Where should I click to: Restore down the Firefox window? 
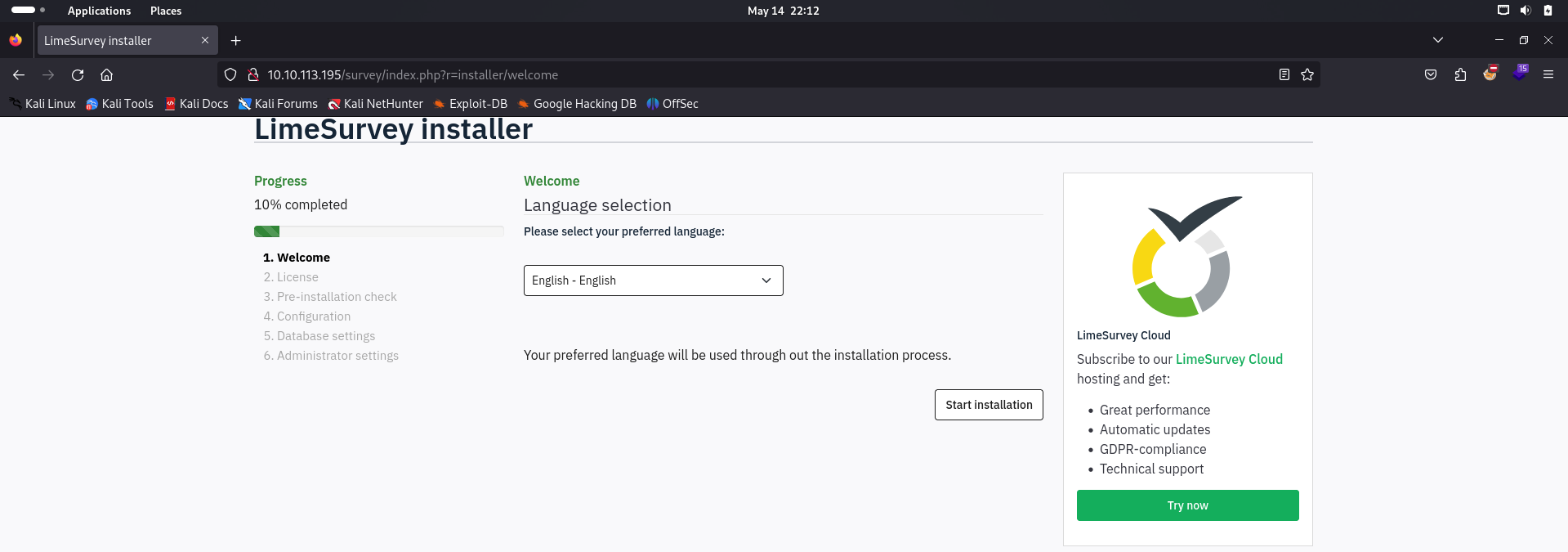pyautogui.click(x=1524, y=40)
